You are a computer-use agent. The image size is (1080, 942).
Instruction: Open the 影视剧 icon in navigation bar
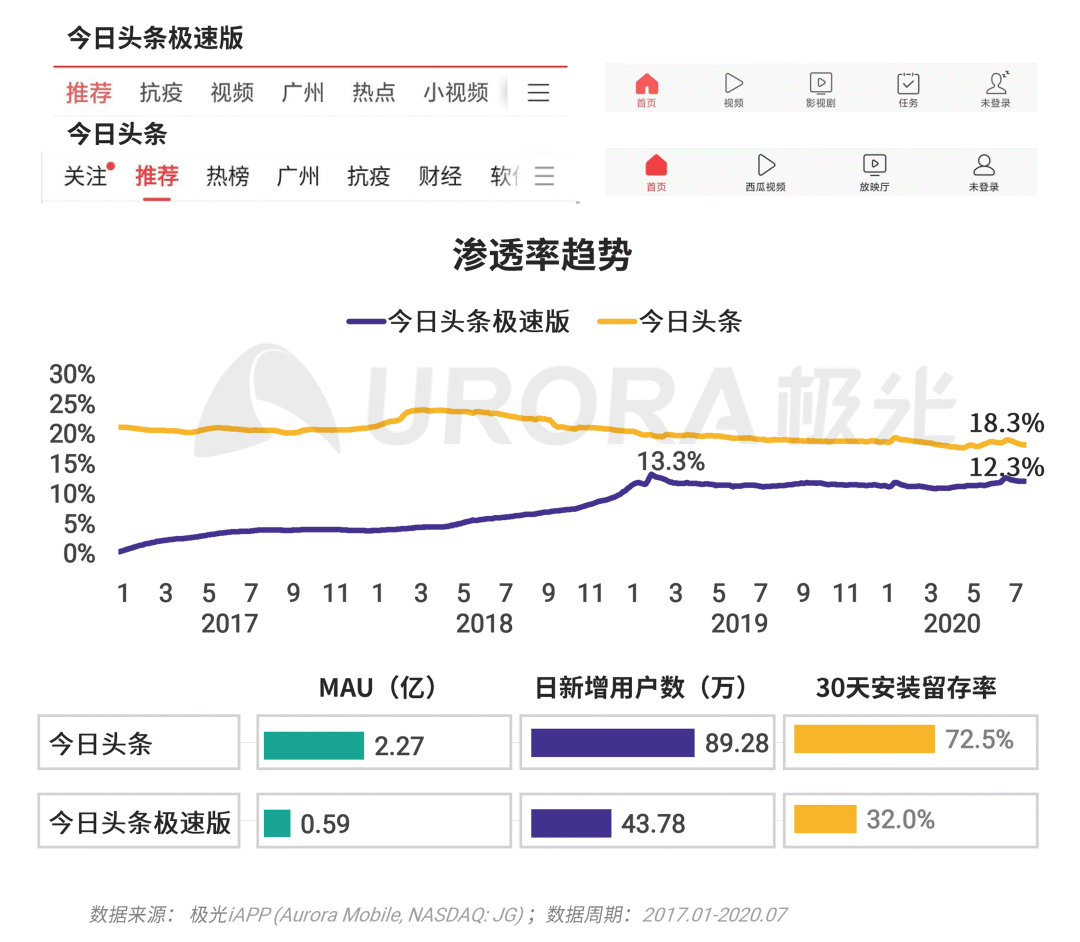tap(820, 84)
